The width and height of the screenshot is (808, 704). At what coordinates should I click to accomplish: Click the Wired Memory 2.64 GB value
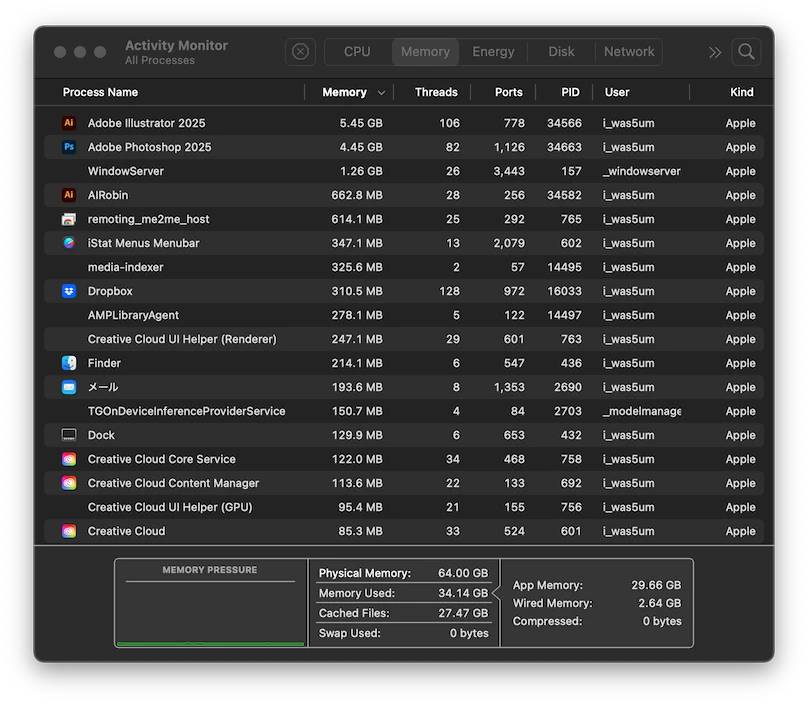pos(660,603)
